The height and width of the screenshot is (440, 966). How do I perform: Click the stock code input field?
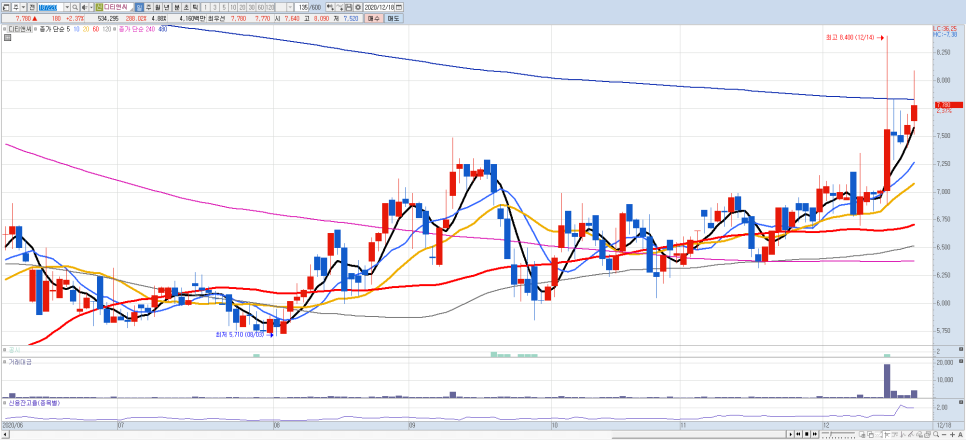pos(51,7)
